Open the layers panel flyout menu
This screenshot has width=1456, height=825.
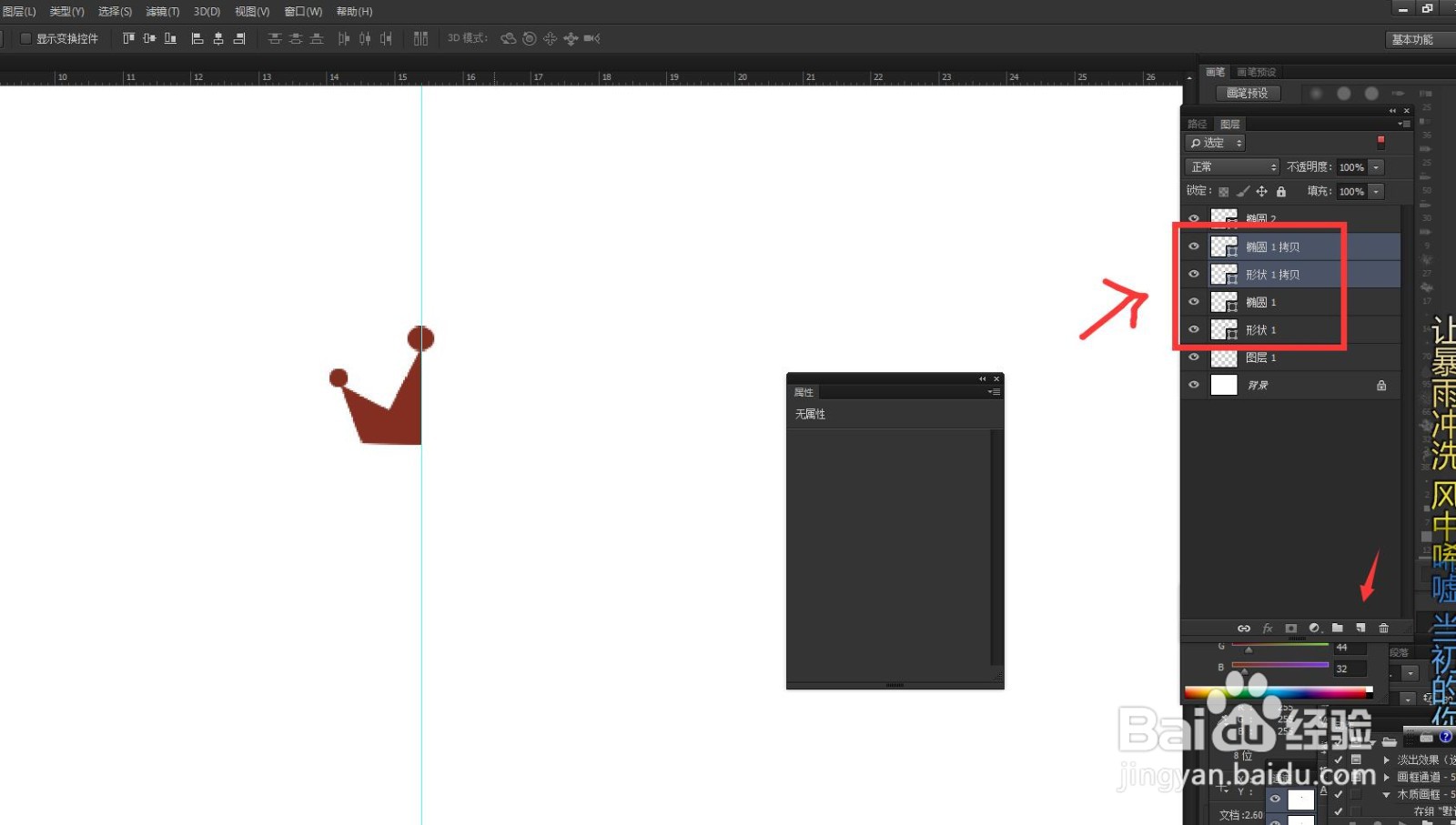point(1404,124)
